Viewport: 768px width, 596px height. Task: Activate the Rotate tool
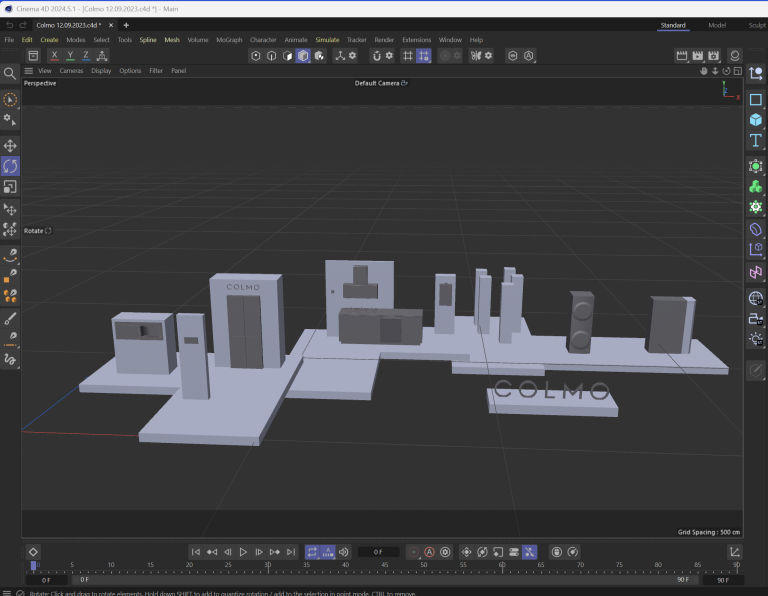tap(10, 166)
